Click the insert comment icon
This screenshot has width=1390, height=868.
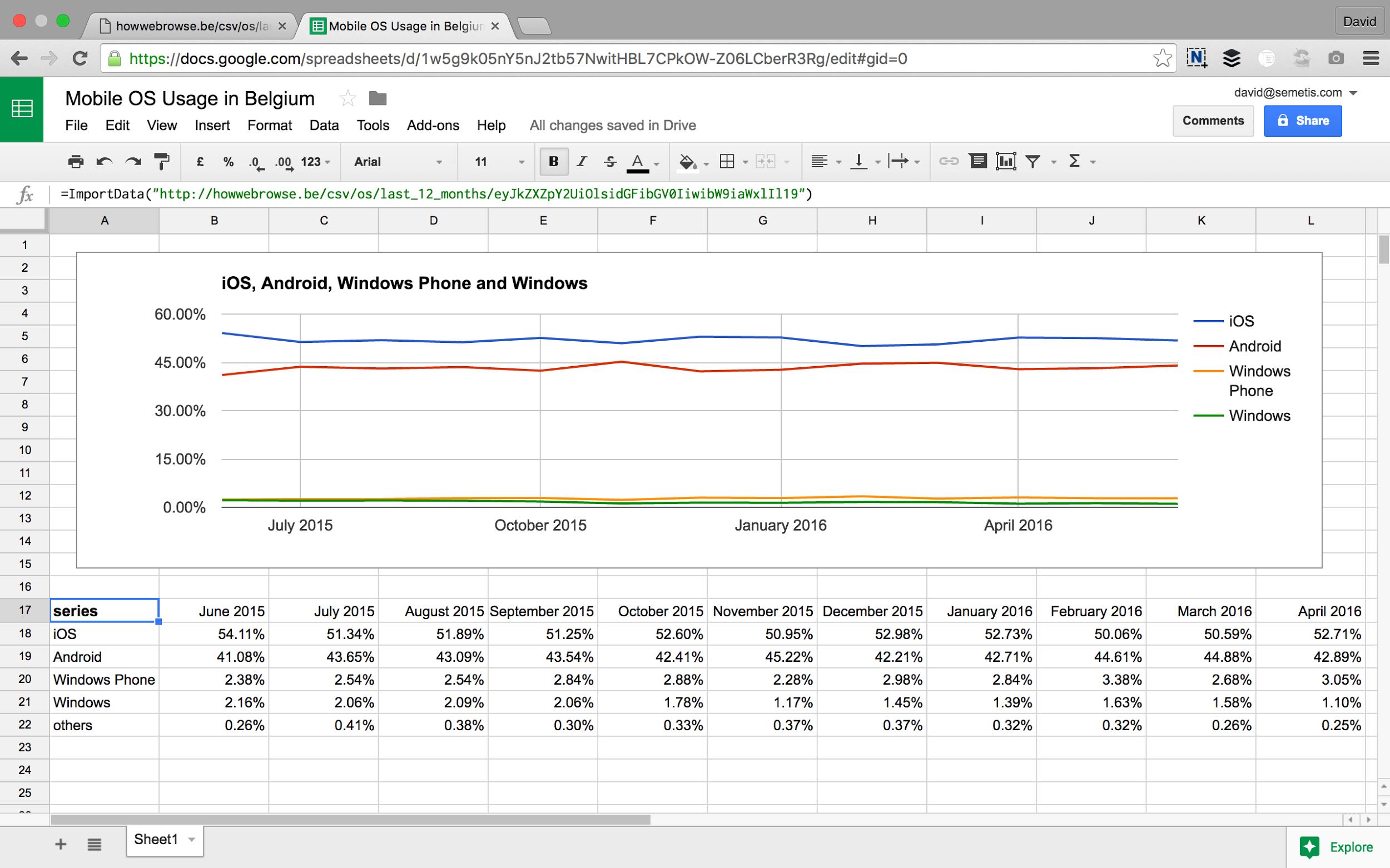coord(977,162)
